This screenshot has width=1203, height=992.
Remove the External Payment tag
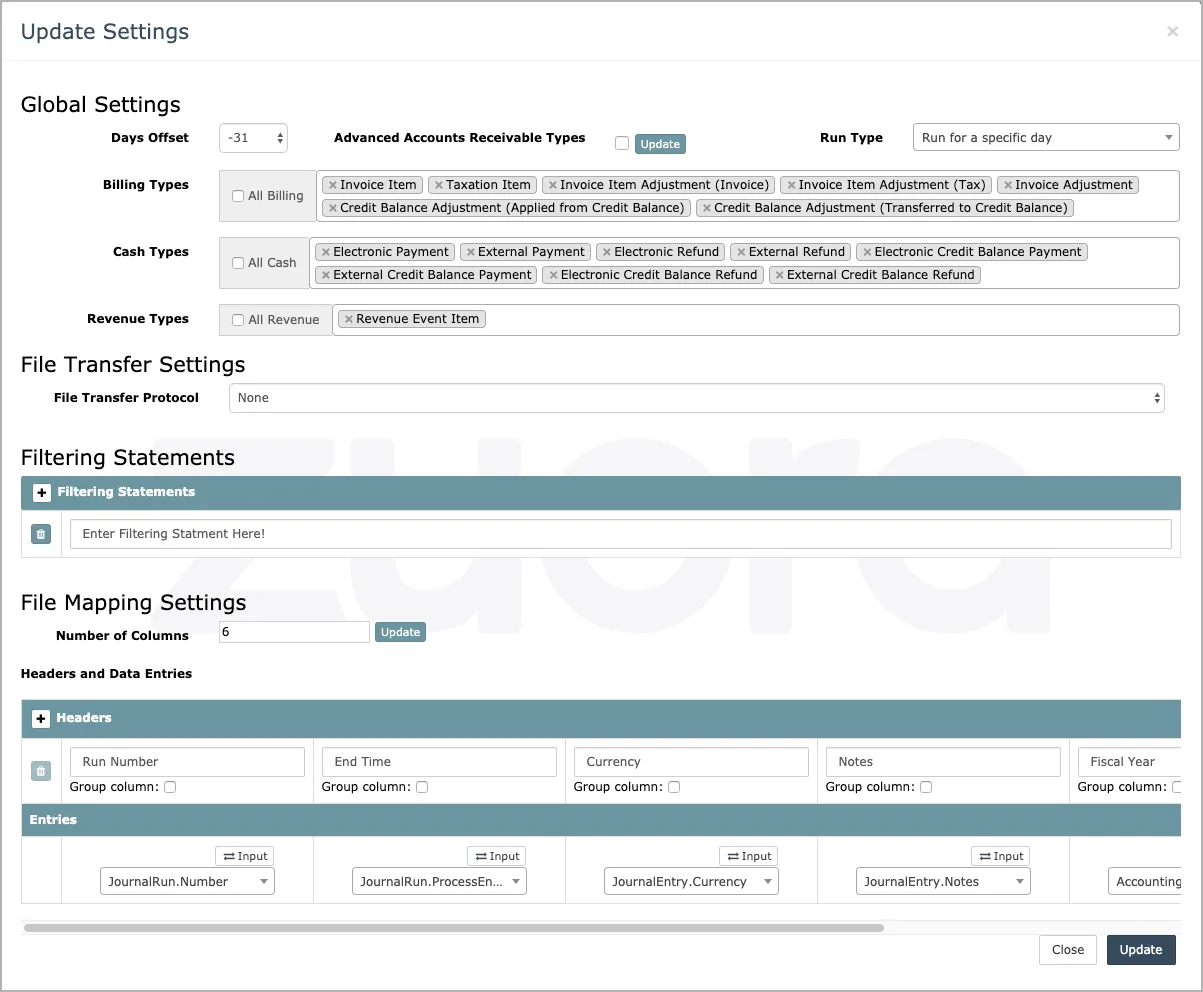(x=471, y=252)
